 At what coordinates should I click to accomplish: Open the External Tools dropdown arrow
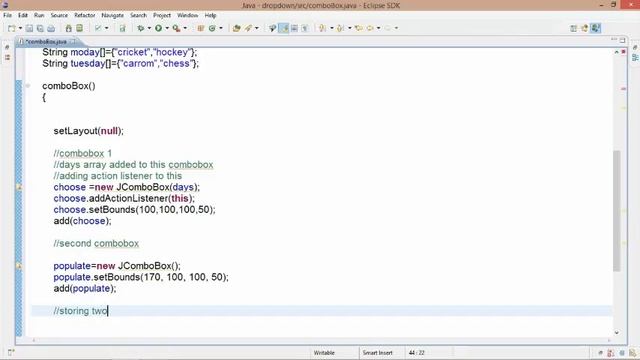(x=185, y=28)
